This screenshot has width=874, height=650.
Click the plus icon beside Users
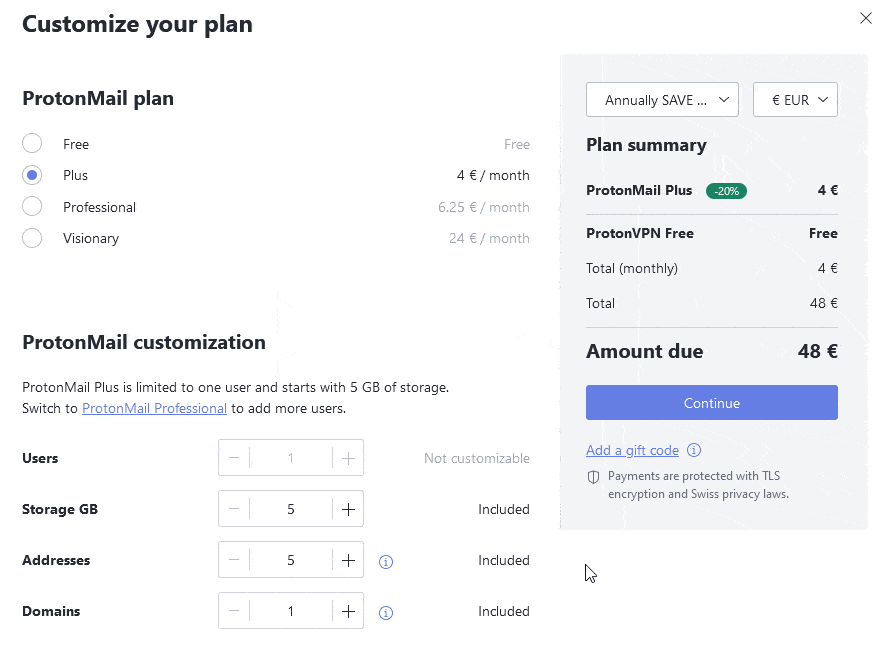coord(347,457)
